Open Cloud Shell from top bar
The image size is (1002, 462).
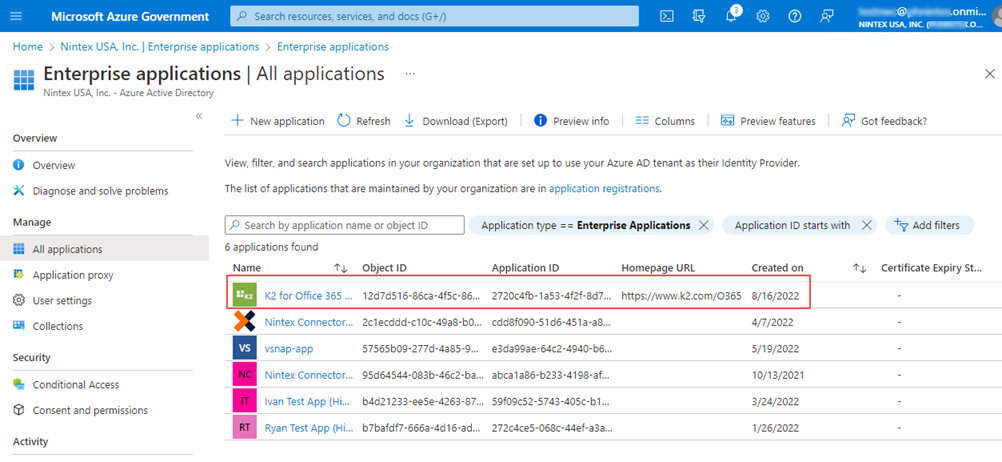click(x=667, y=16)
